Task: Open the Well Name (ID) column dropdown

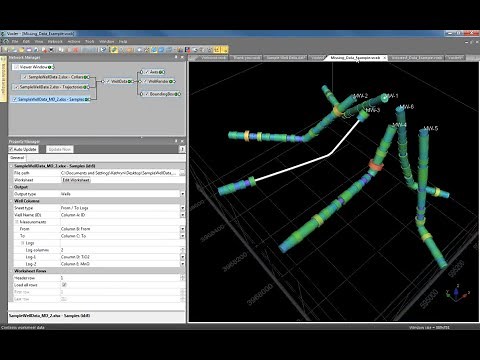Action: tap(182, 215)
